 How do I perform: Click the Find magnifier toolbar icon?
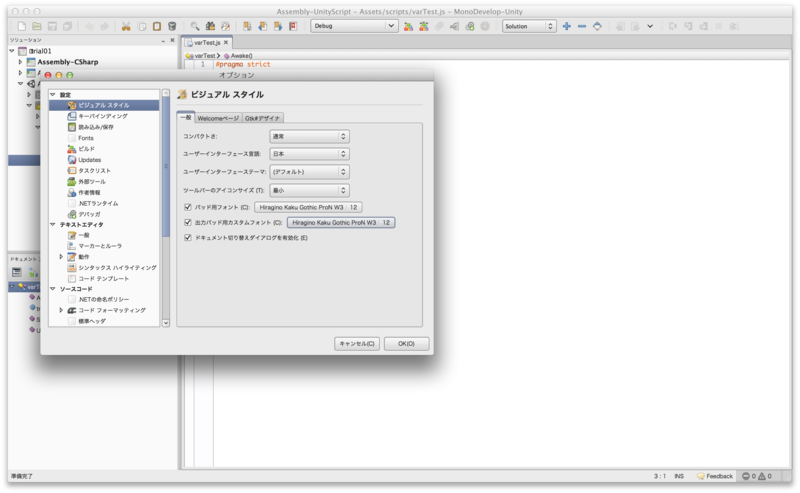pos(195,26)
